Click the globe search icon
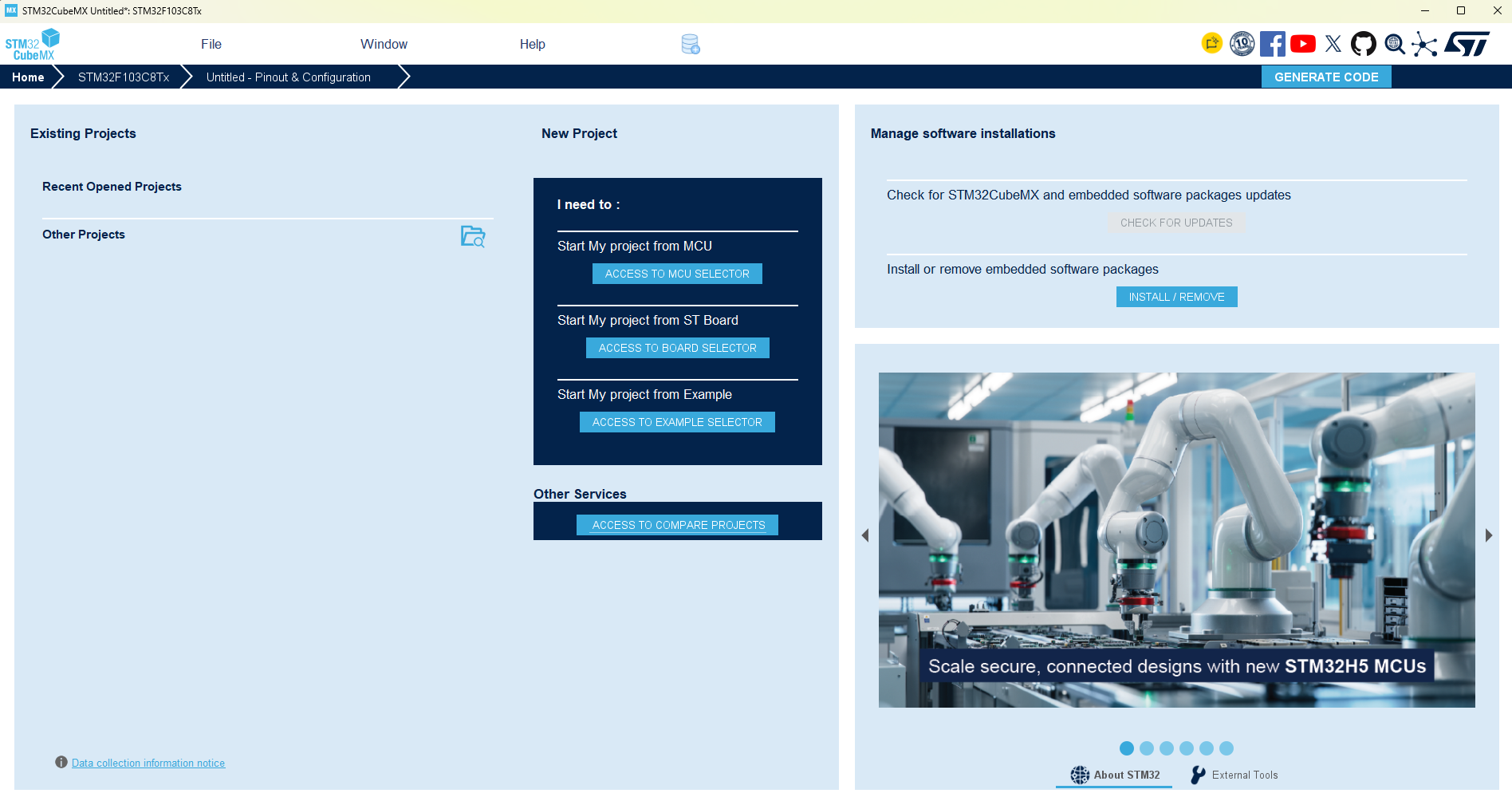1512x801 pixels. pos(1395,44)
